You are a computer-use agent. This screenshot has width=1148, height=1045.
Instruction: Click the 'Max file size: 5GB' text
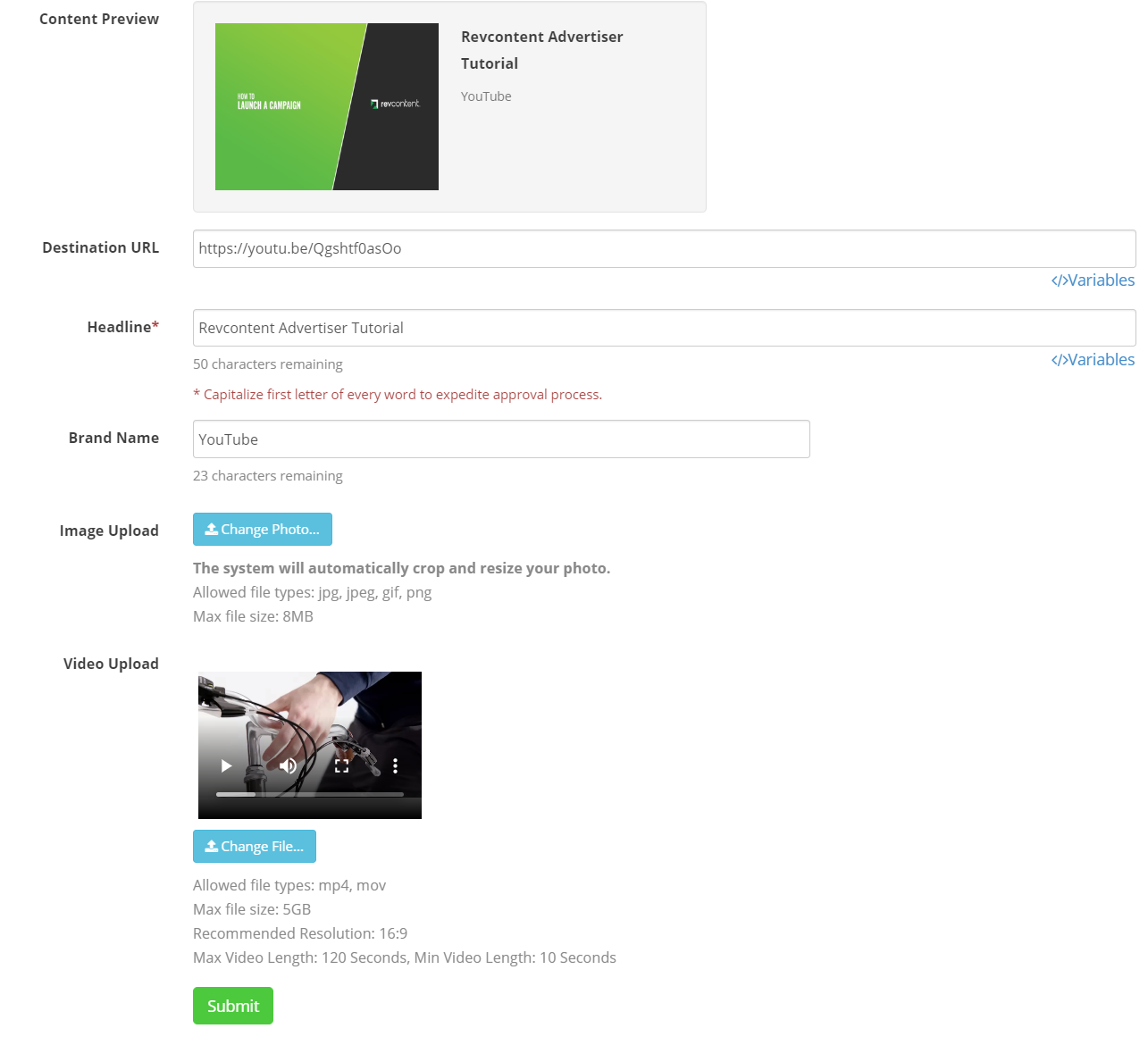[252, 909]
